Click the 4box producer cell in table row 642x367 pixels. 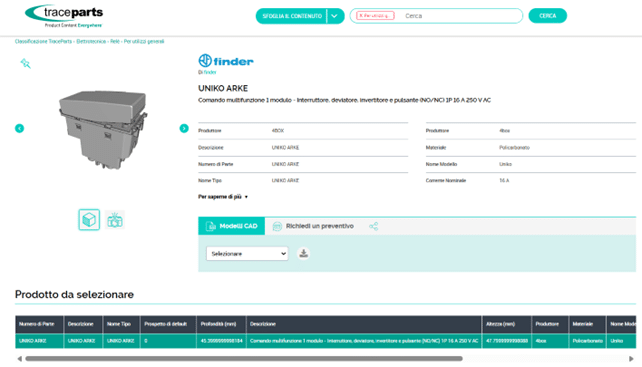(x=549, y=341)
